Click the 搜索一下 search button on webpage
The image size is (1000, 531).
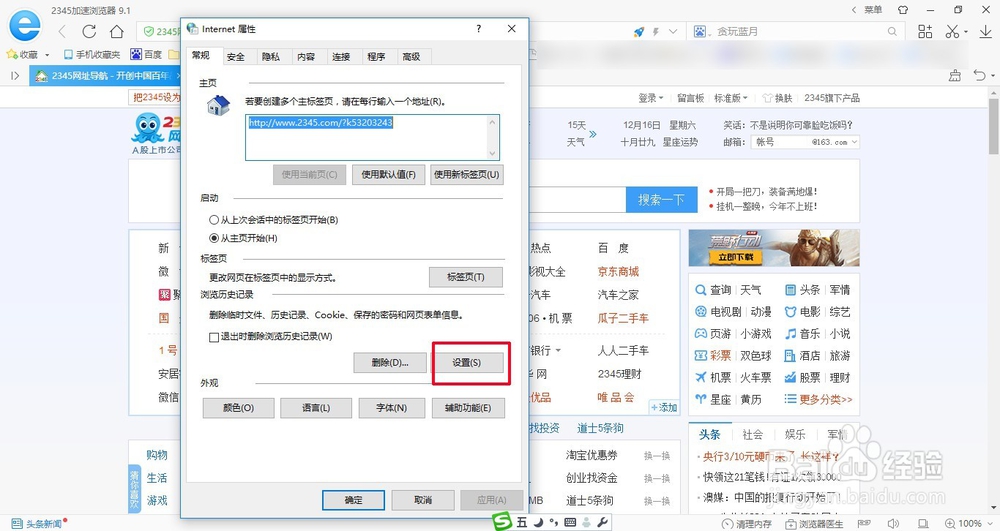pyautogui.click(x=661, y=200)
